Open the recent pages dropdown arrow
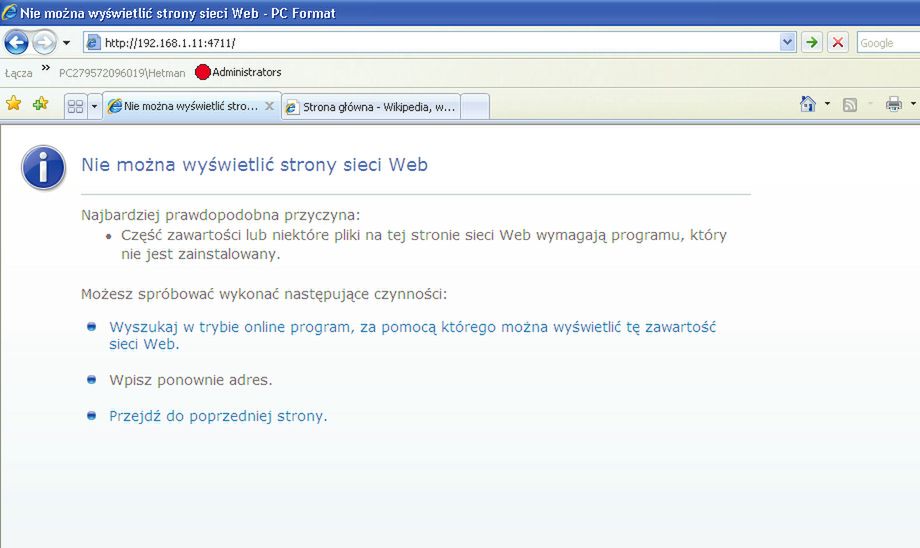 (66, 43)
